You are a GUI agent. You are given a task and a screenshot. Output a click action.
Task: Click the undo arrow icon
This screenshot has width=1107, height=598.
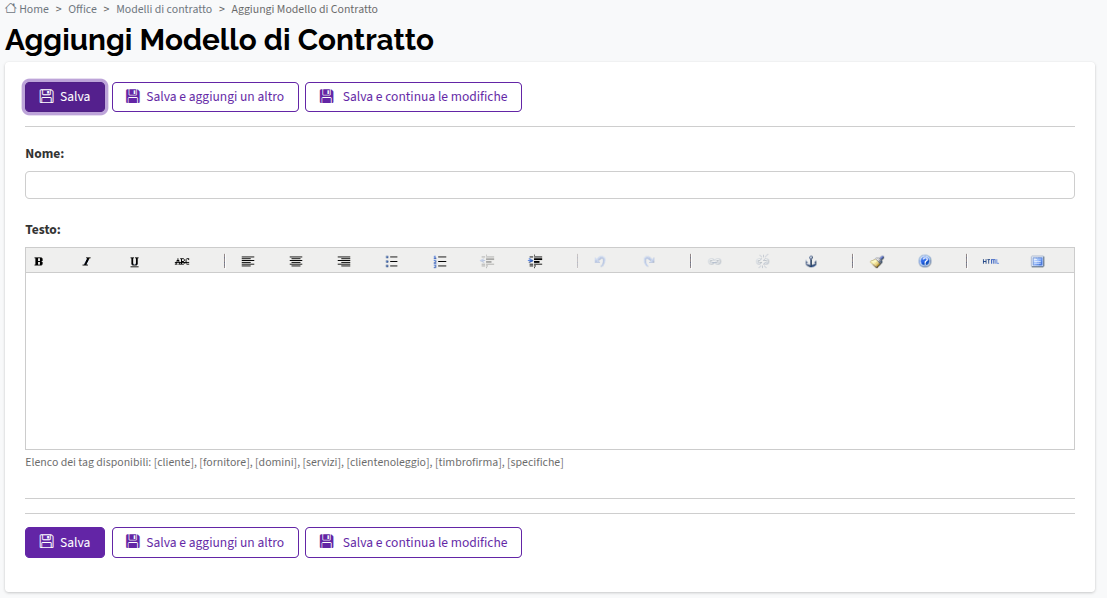point(600,261)
